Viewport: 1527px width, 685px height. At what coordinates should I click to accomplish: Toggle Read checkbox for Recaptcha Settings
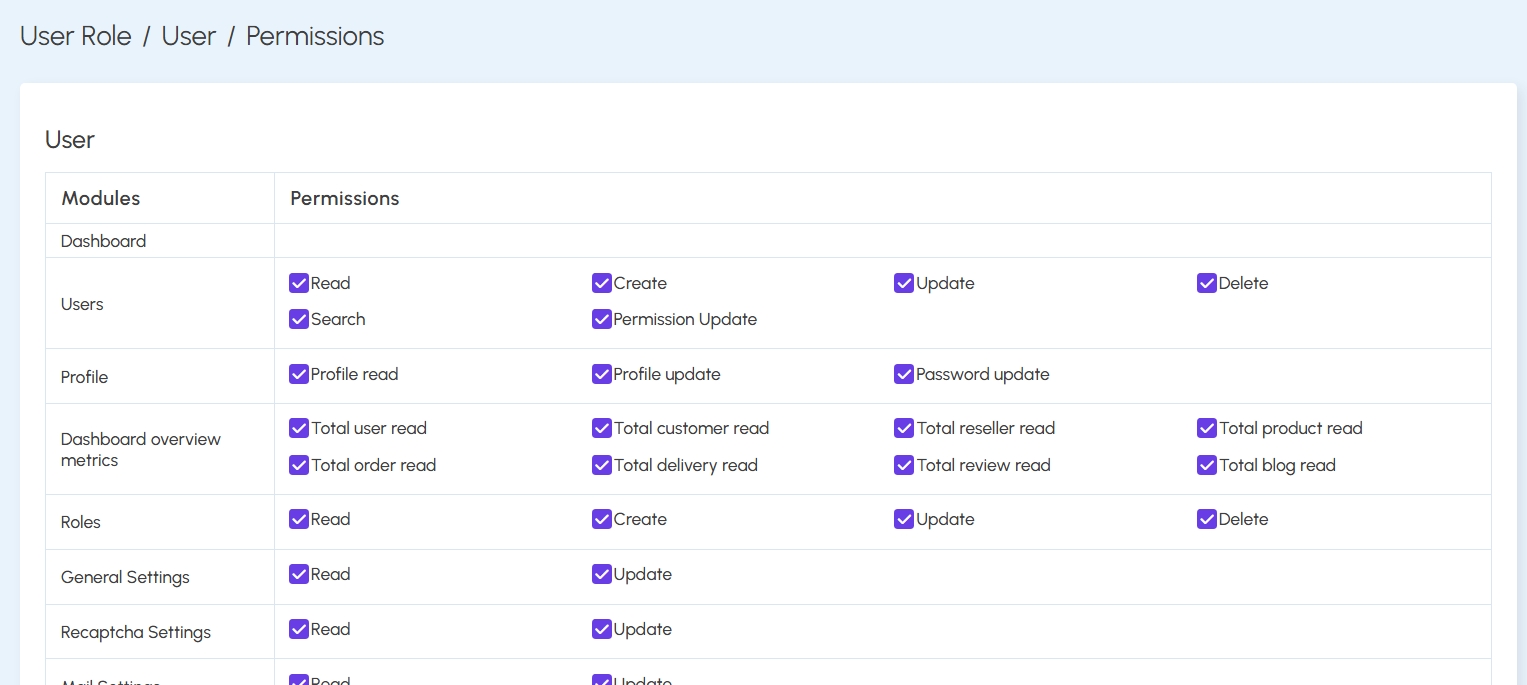(299, 629)
